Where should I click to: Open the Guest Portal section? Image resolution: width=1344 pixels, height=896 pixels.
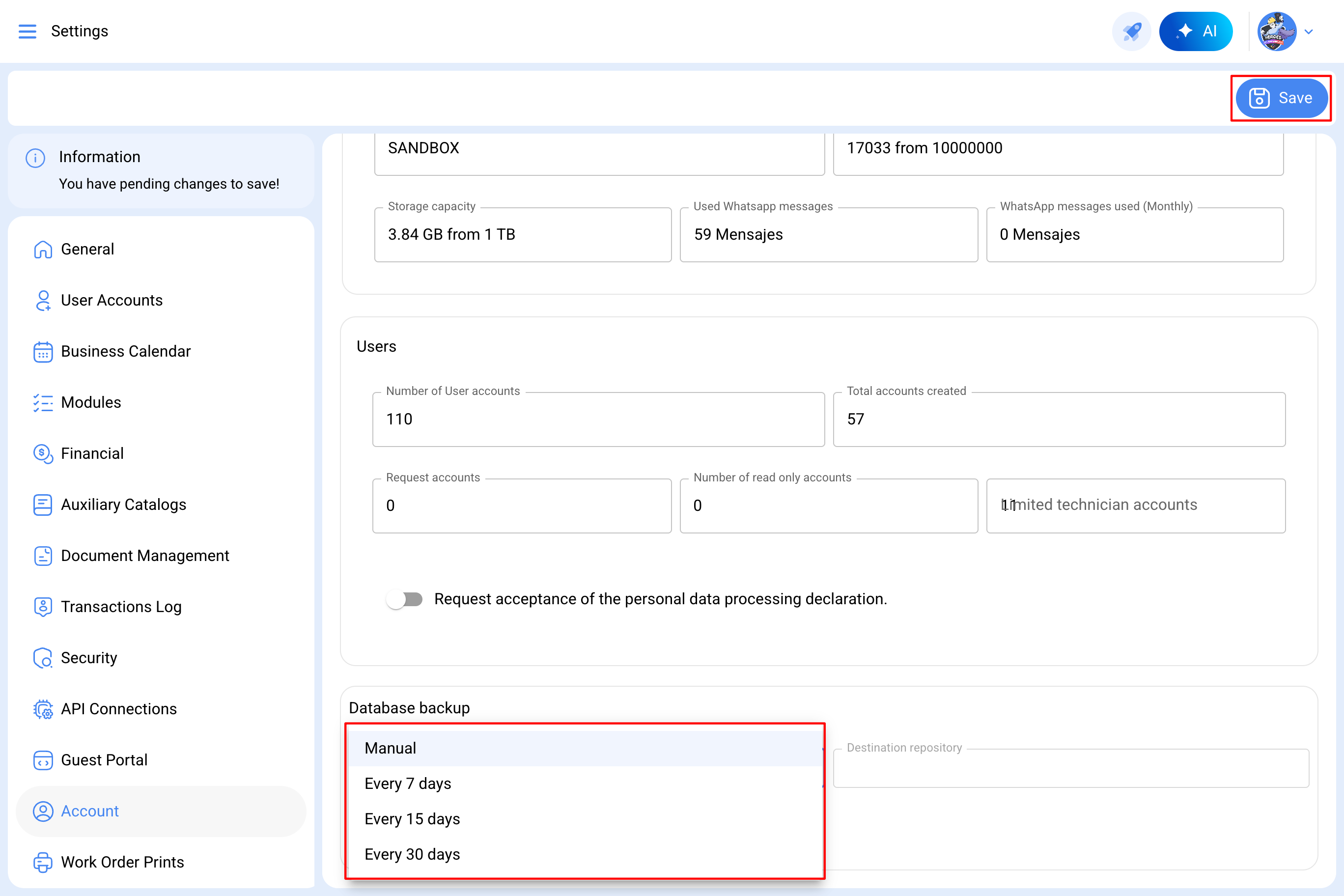104,759
